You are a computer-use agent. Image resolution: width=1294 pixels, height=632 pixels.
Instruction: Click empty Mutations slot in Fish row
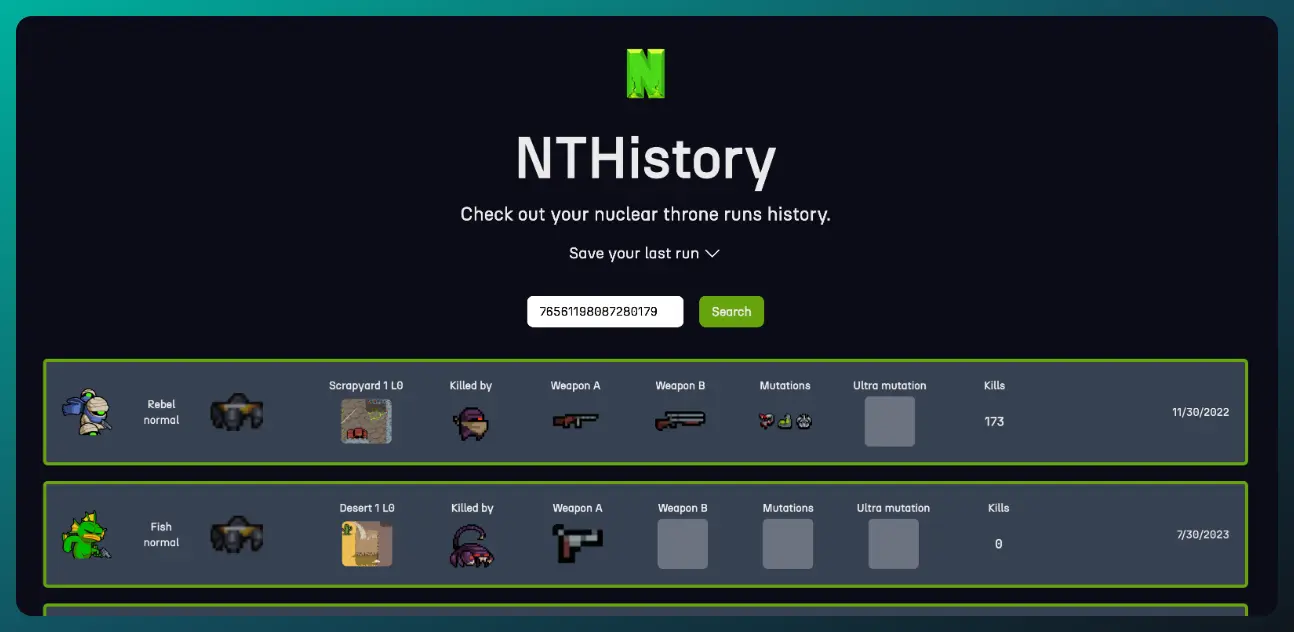pyautogui.click(x=788, y=544)
